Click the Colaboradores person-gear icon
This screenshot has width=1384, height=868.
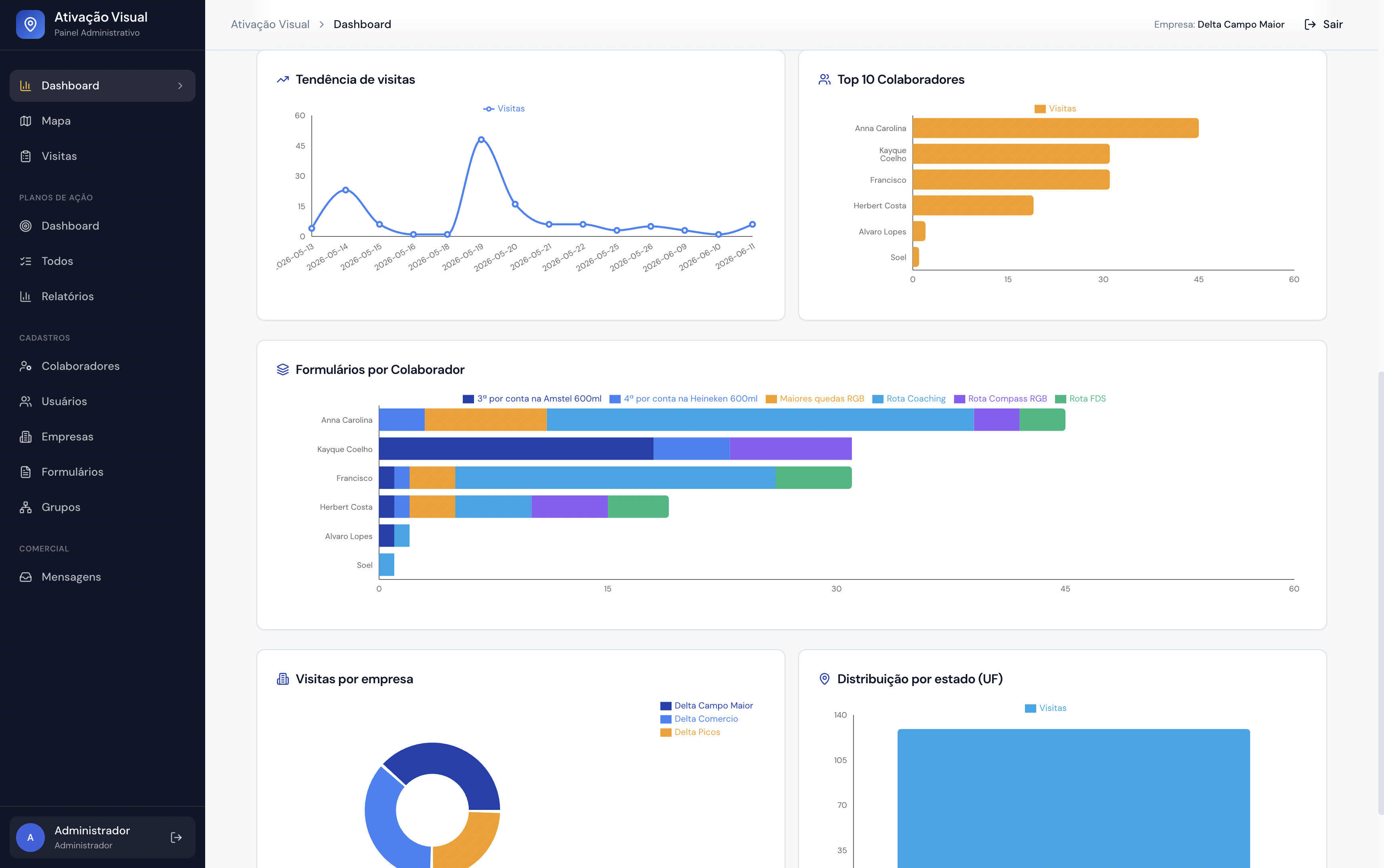click(x=25, y=366)
